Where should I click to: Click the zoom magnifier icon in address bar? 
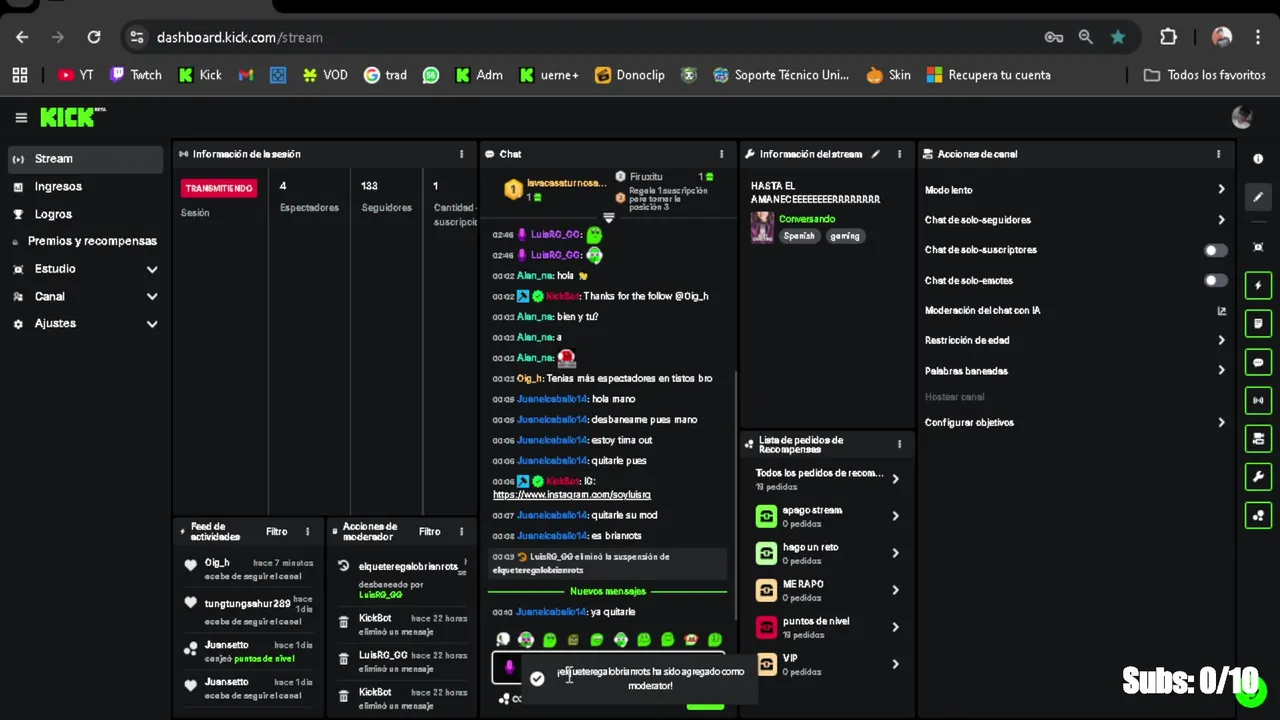(1085, 37)
